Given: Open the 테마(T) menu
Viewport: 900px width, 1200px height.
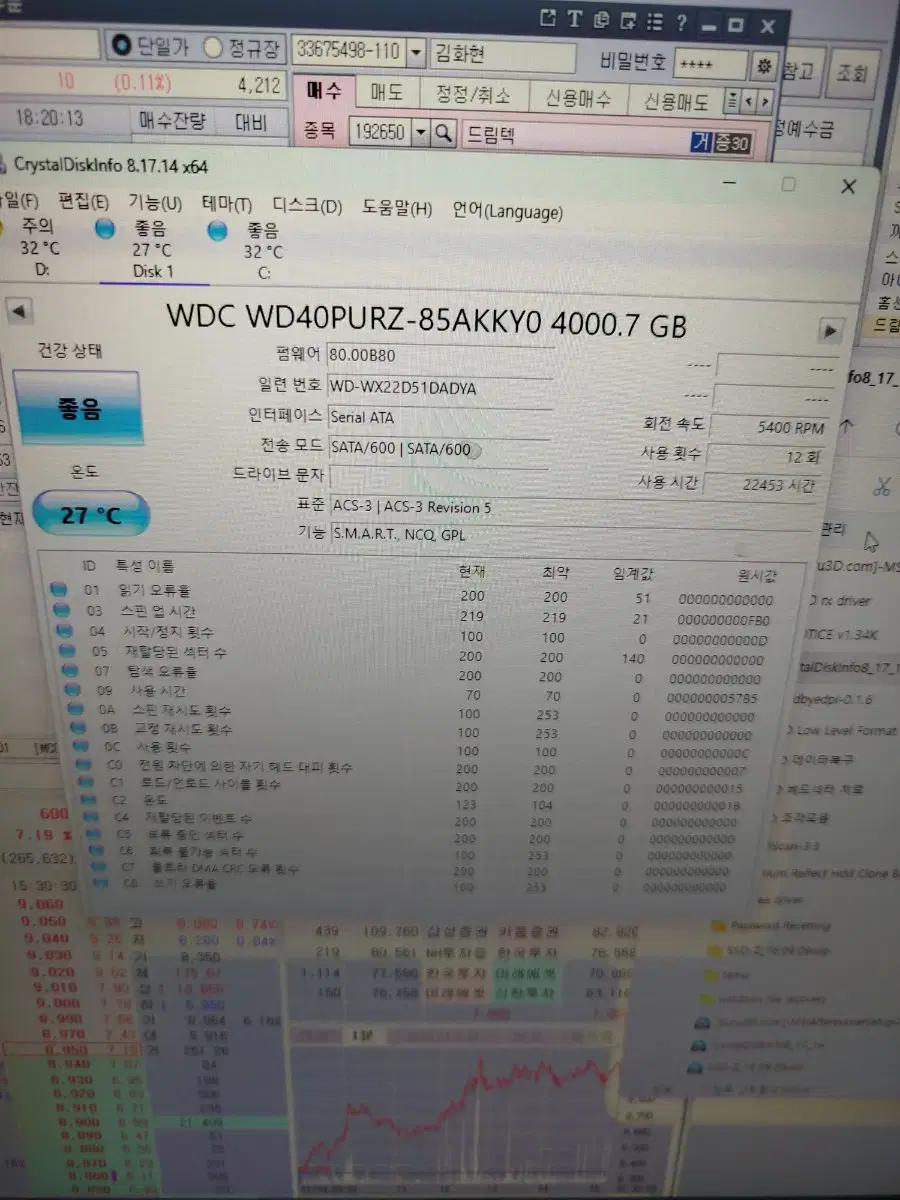Looking at the screenshot, I should pos(227,205).
